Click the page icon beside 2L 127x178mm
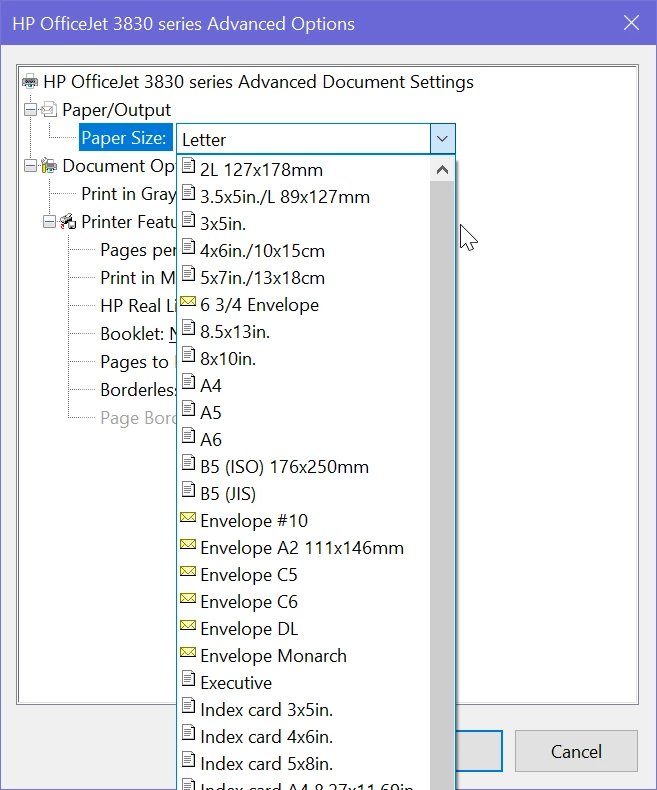 [x=188, y=165]
